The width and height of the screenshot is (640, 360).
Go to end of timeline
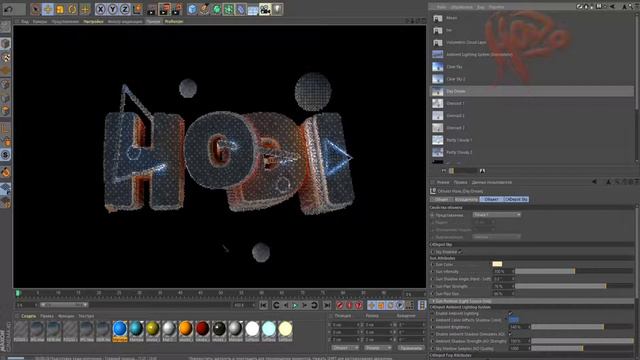(327, 305)
